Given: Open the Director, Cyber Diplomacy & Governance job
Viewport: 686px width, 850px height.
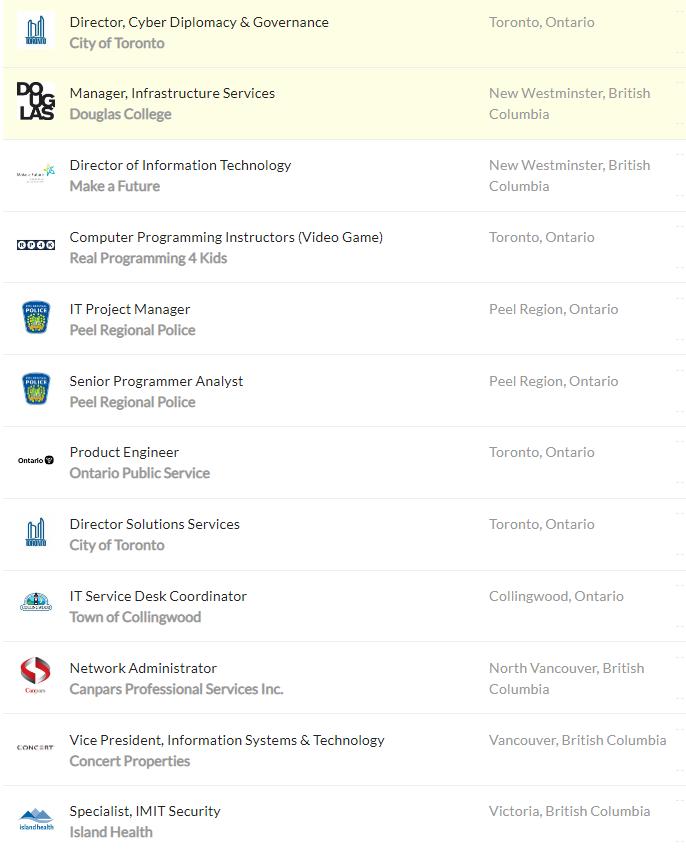Looking at the screenshot, I should click(199, 22).
